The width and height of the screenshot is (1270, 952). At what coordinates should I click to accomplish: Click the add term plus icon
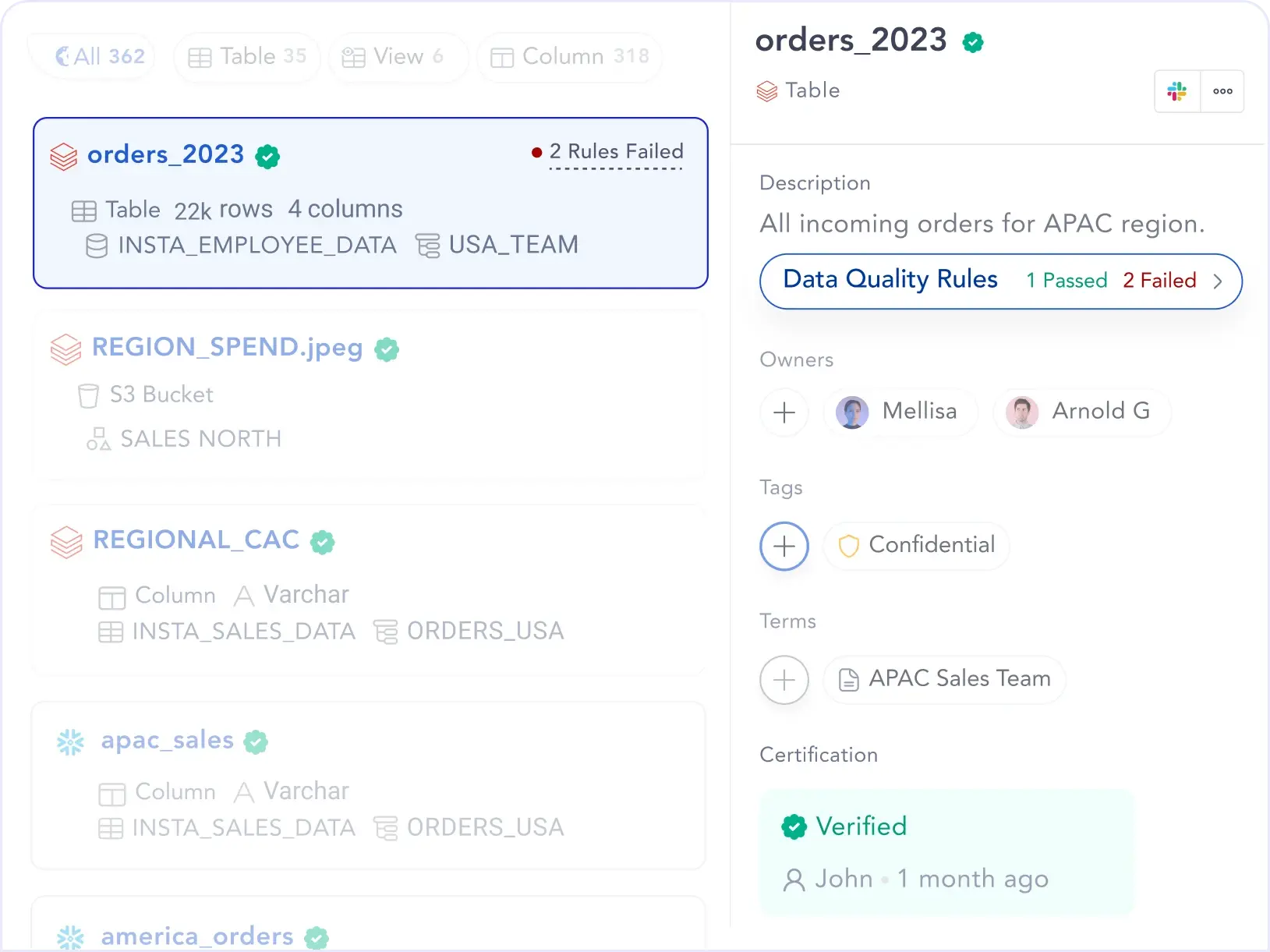[x=784, y=680]
